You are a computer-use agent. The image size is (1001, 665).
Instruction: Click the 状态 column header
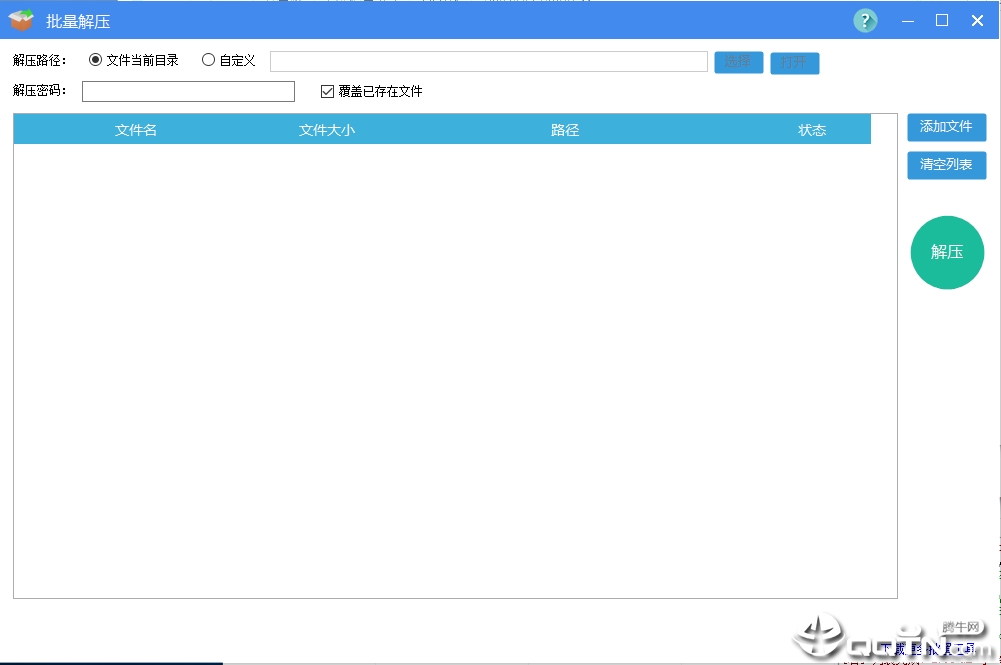(812, 130)
